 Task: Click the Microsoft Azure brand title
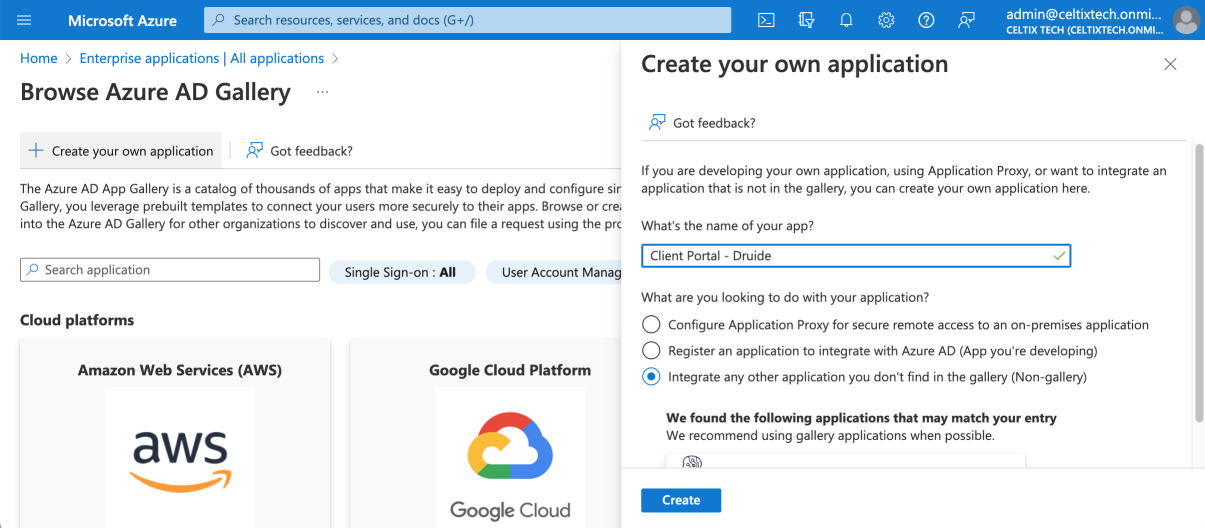pyautogui.click(x=122, y=20)
